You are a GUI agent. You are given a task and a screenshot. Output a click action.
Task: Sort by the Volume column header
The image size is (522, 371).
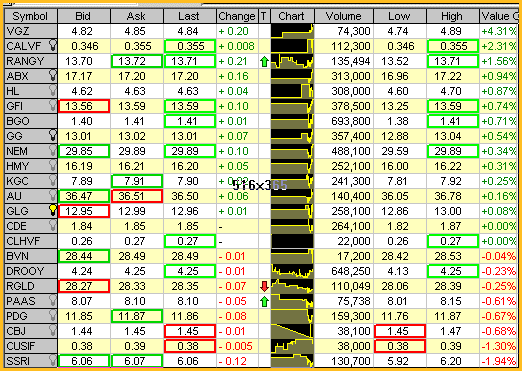point(344,16)
